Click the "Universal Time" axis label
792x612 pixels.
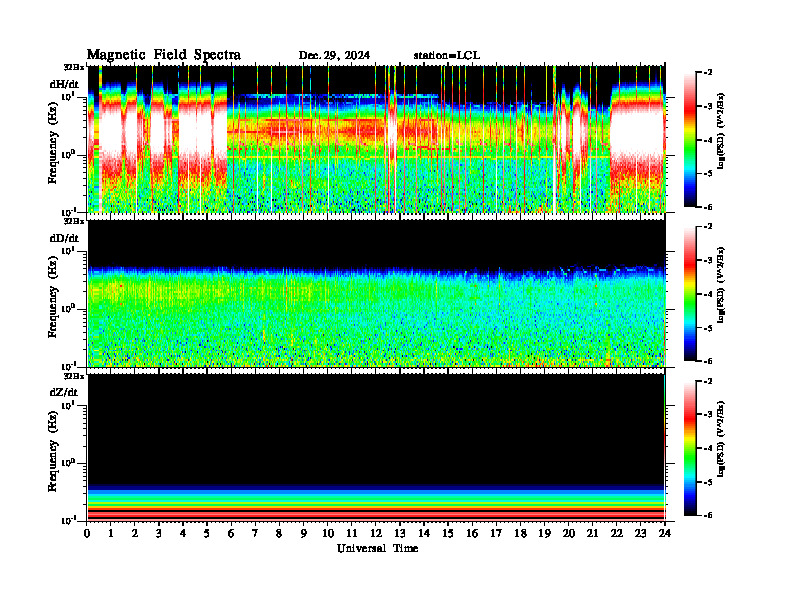377,548
